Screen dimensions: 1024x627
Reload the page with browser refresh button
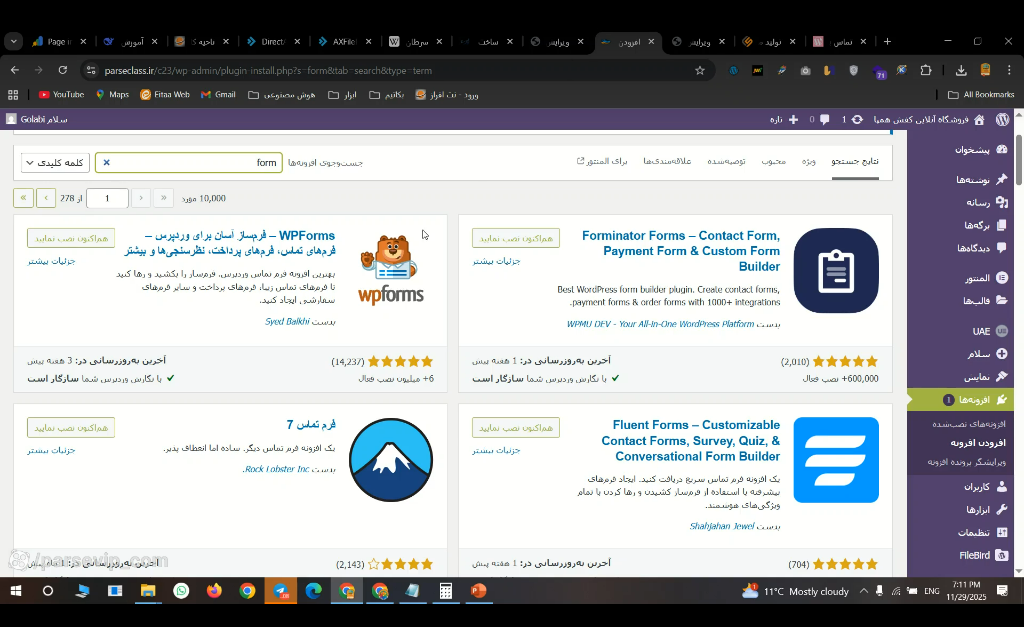tap(63, 70)
